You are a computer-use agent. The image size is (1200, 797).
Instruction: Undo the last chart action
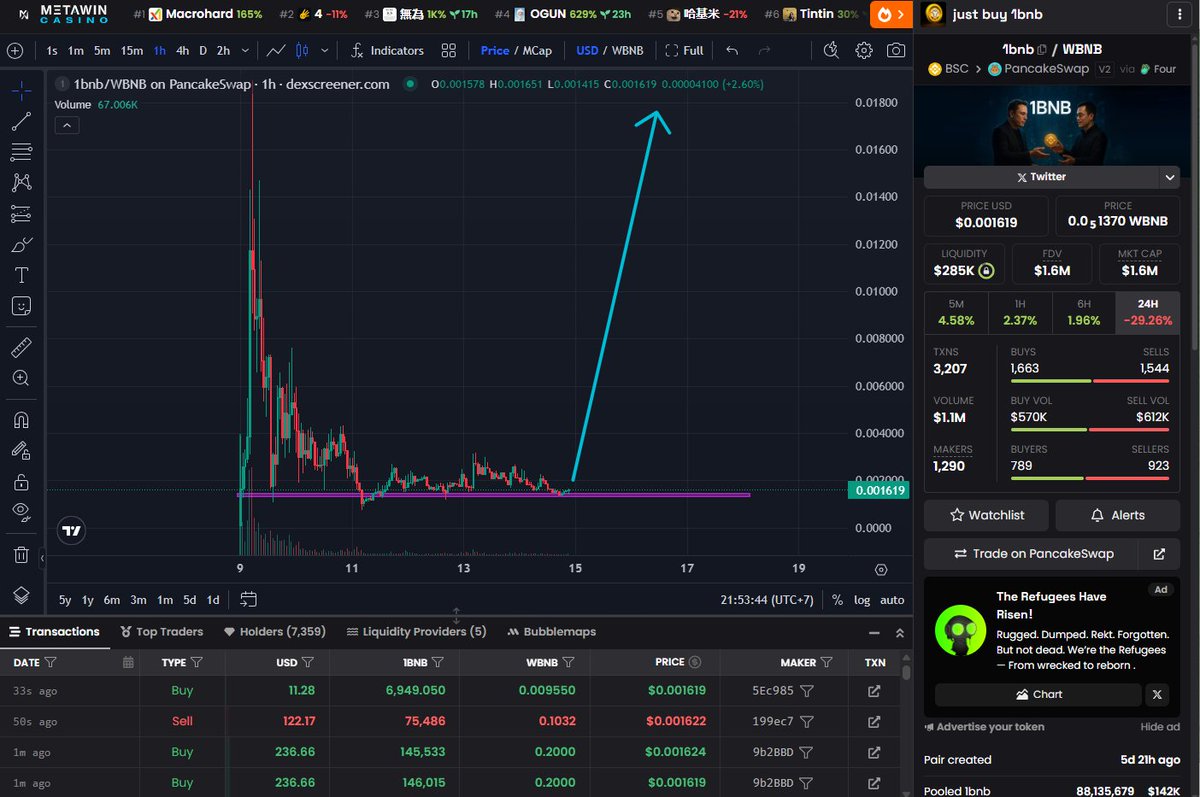pyautogui.click(x=733, y=50)
